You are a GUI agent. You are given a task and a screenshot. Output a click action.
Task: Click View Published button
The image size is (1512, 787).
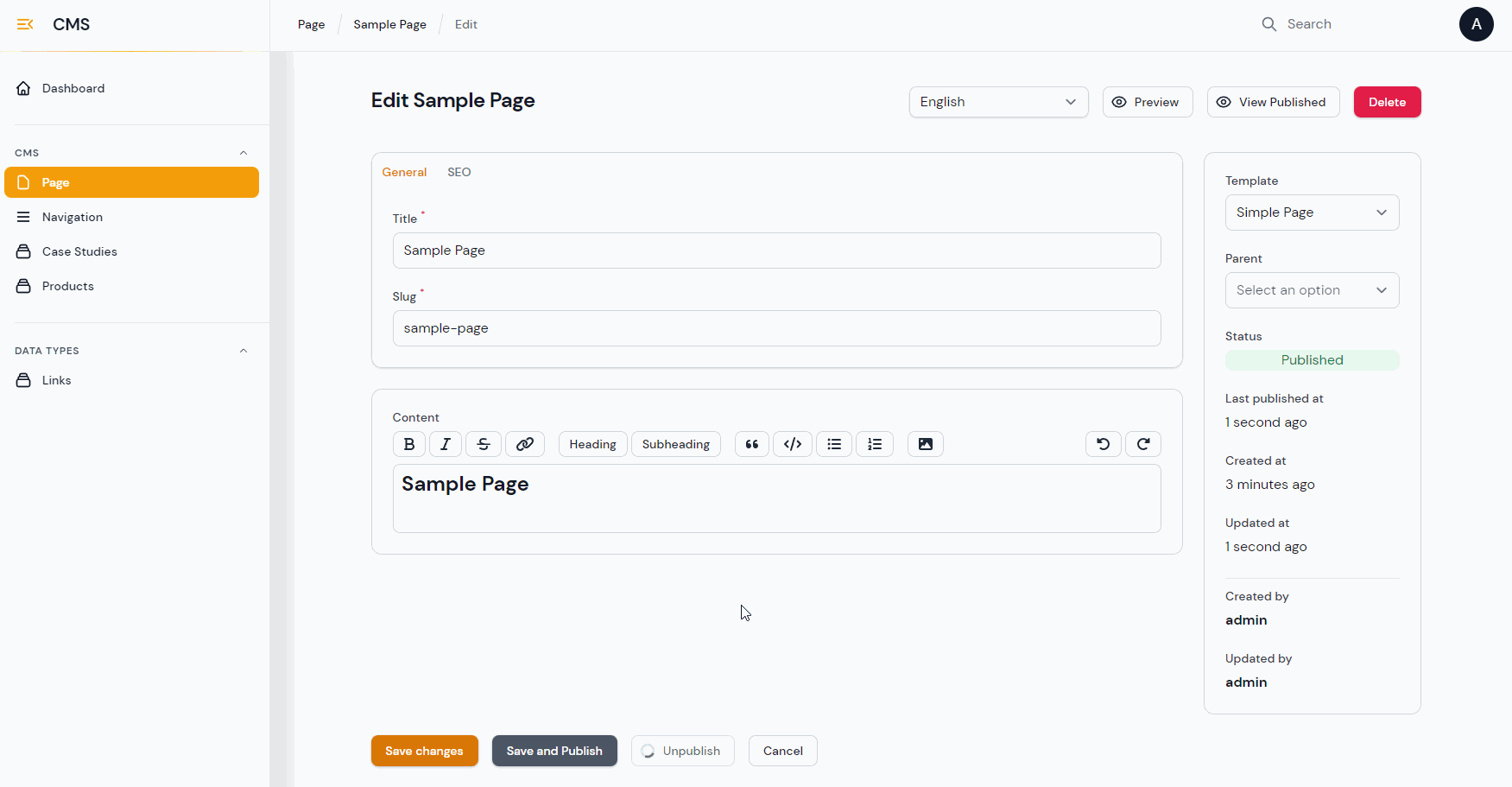1274,102
